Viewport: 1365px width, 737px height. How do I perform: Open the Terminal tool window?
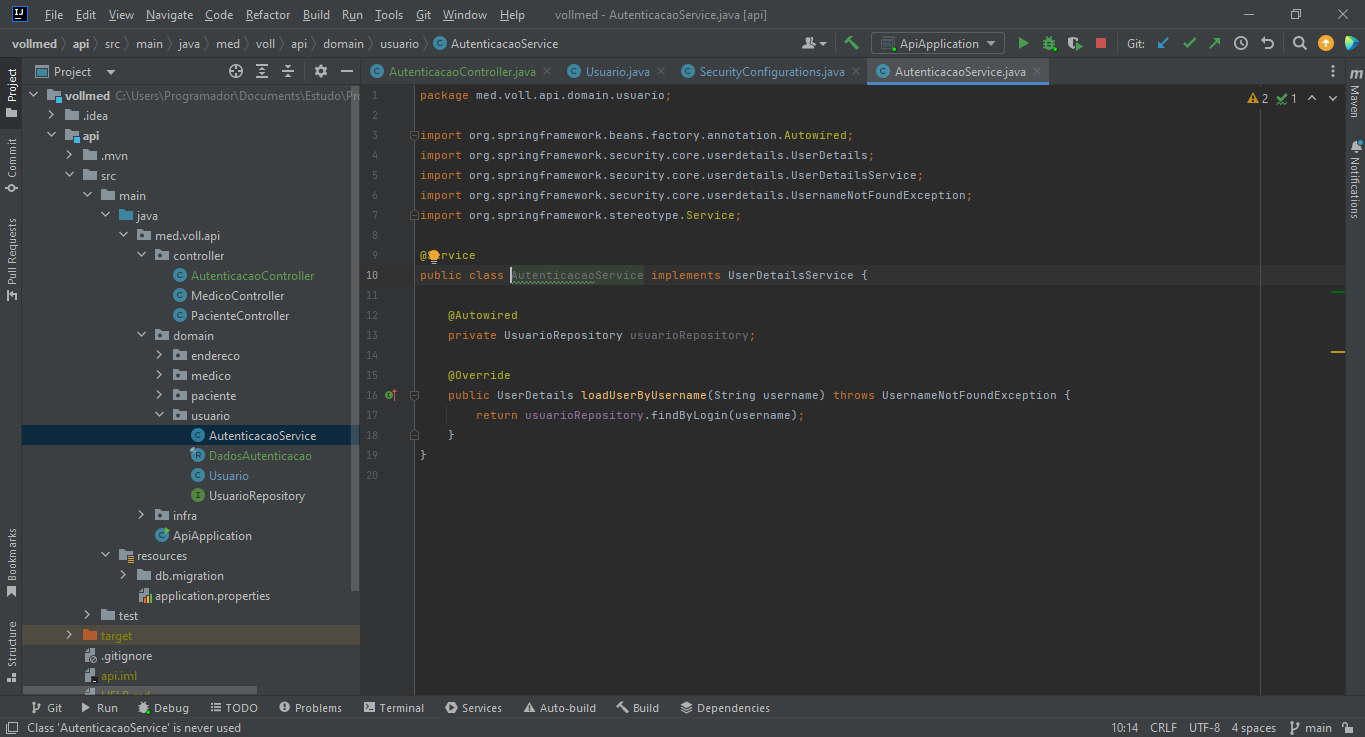point(394,708)
